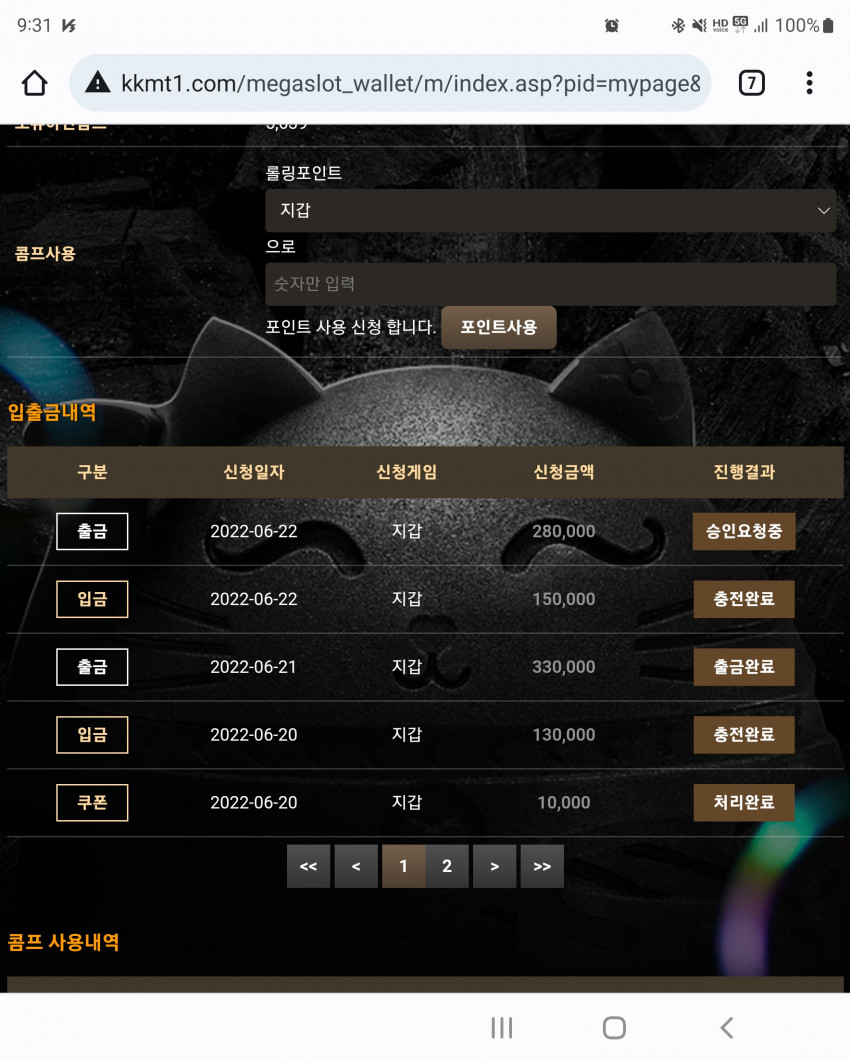The image size is (850, 1062).
Task: Click the 구분 column header
Action: 92,472
